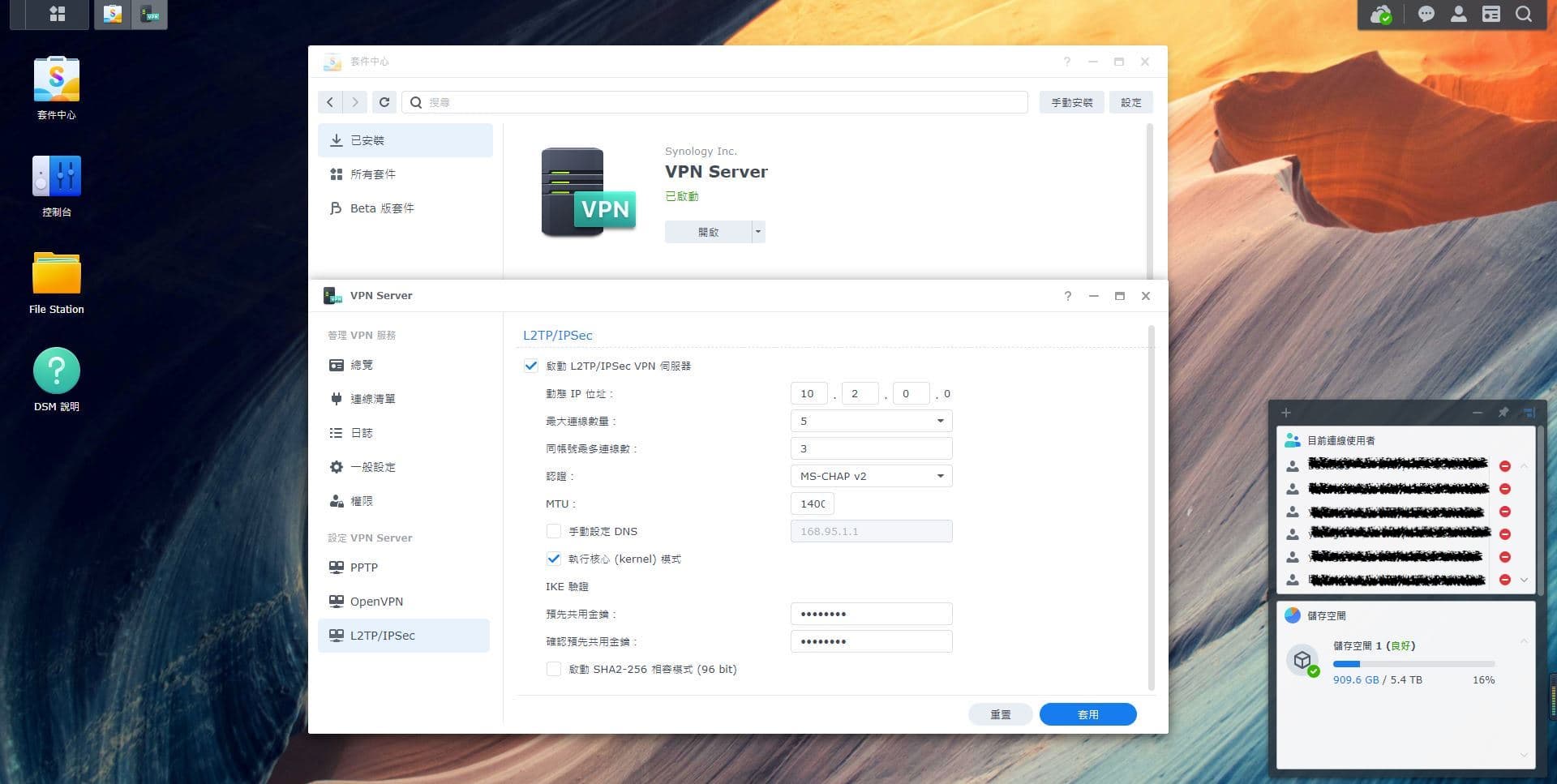
Task: Open Privilege page
Action: (404, 501)
